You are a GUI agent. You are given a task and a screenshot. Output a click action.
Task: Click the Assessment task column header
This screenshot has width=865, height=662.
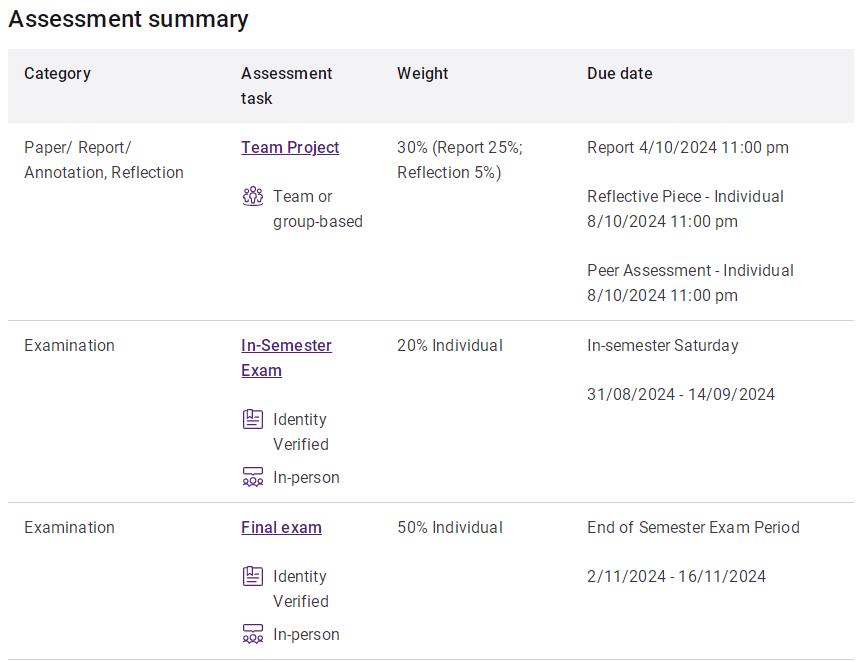pyautogui.click(x=286, y=86)
